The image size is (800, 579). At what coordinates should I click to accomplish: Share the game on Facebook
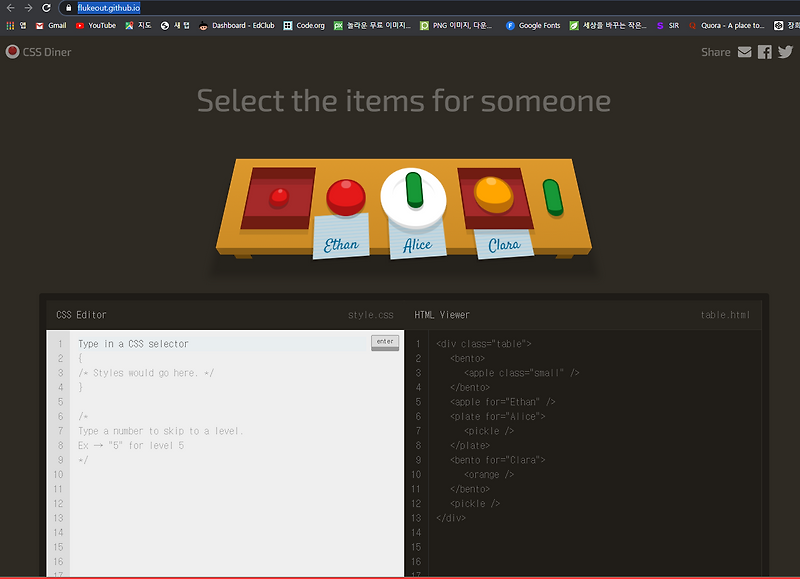tap(764, 52)
